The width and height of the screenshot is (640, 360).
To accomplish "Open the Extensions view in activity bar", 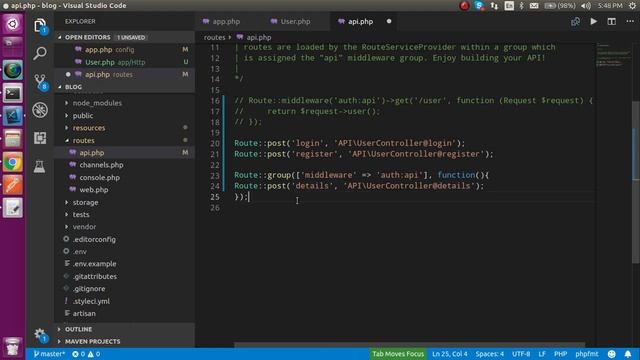I will click(40, 138).
